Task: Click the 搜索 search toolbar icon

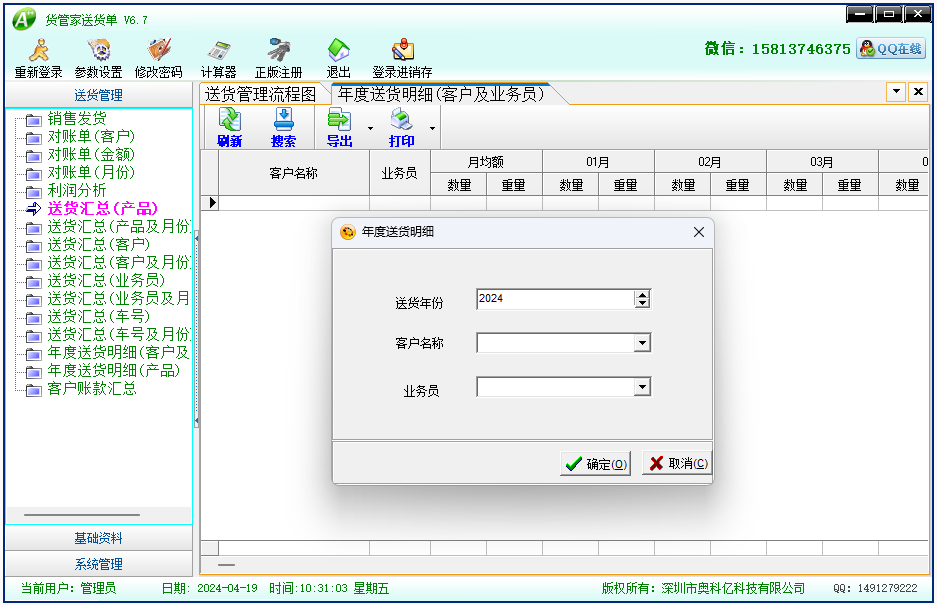Action: 283,128
